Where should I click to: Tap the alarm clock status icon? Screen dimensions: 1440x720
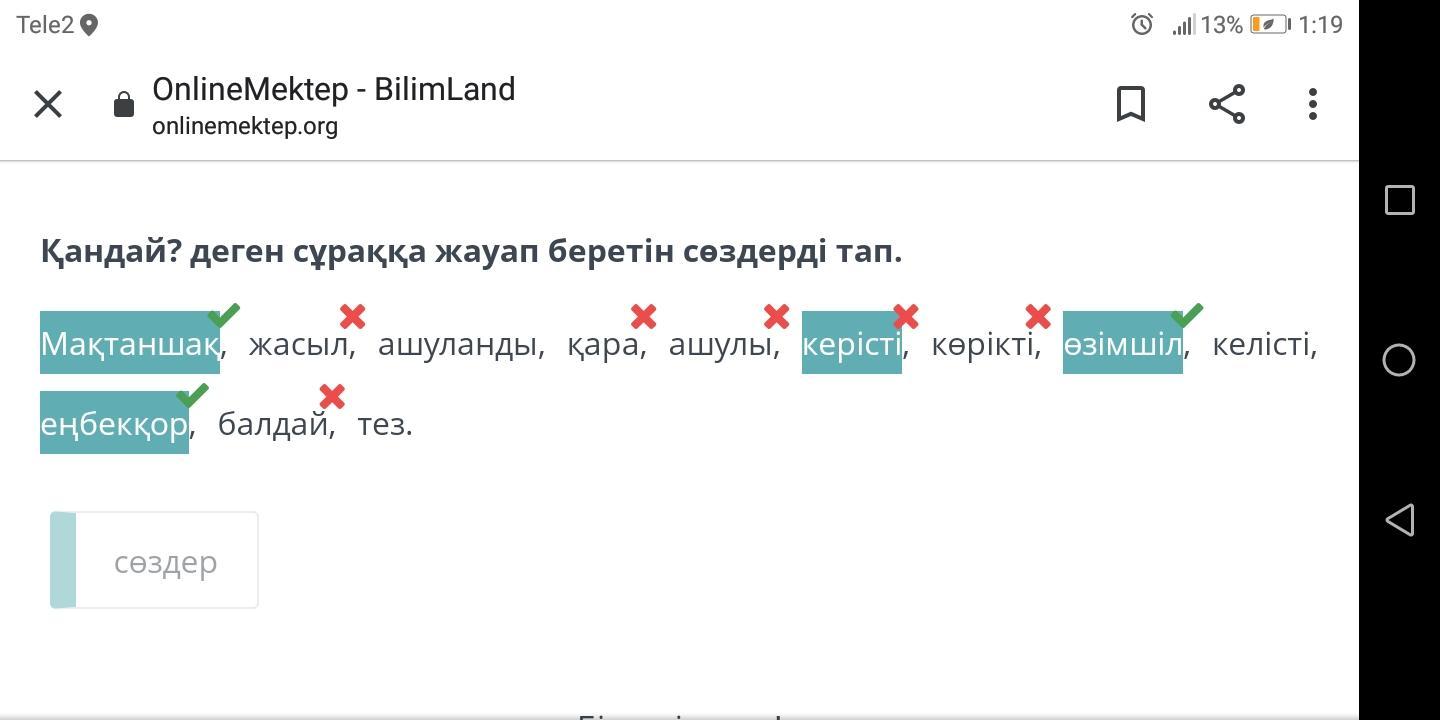(1142, 25)
